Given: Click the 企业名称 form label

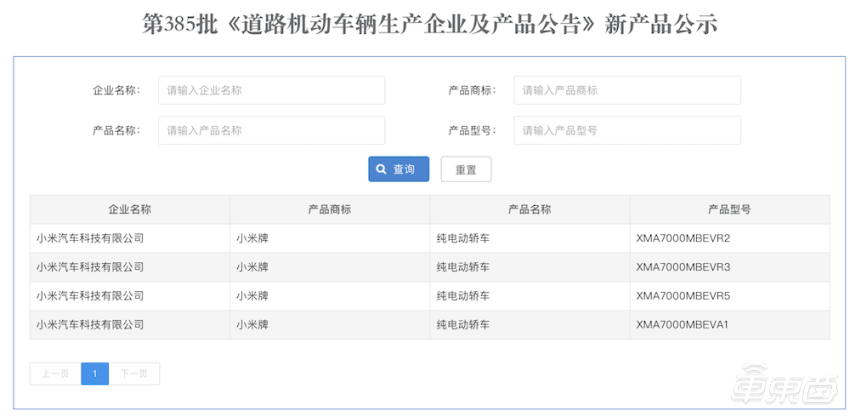Looking at the screenshot, I should 116,91.
